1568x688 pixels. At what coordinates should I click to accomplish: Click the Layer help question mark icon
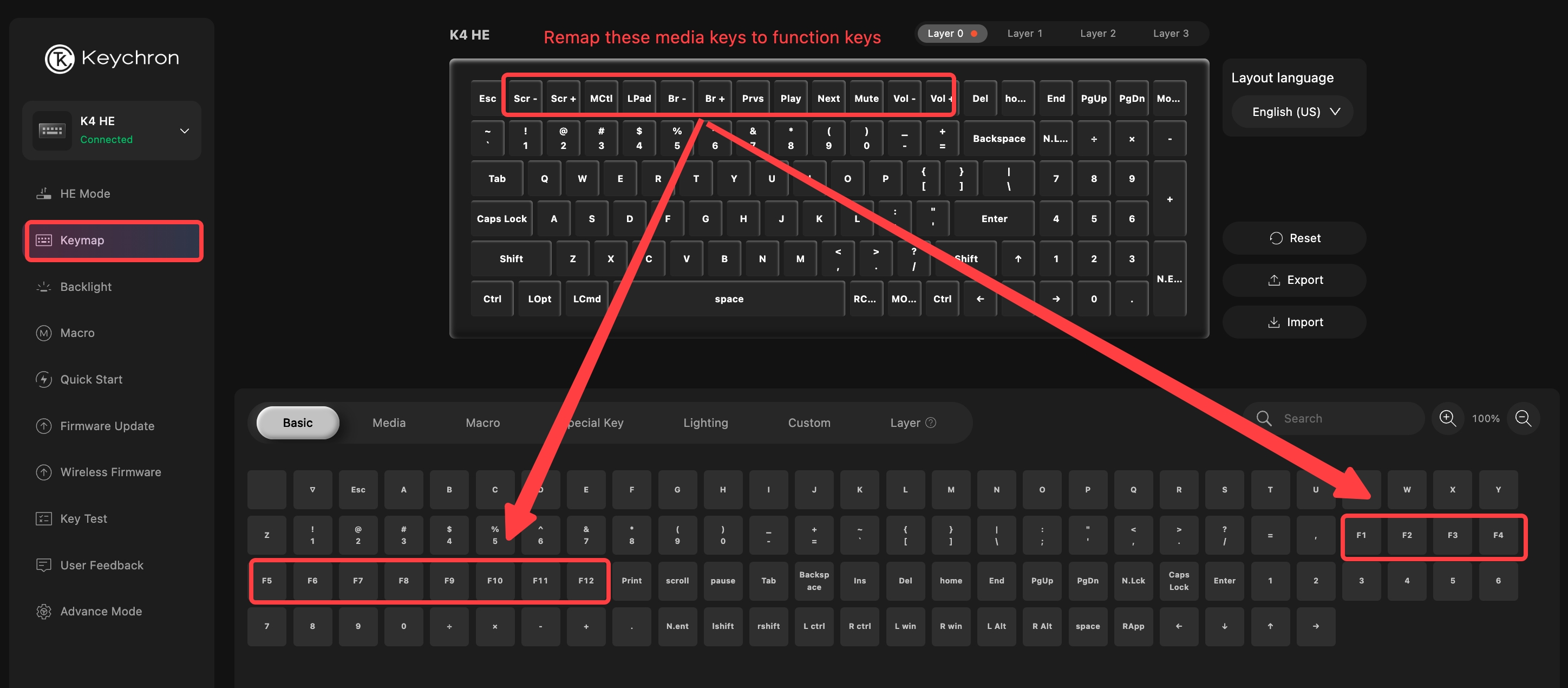coord(931,423)
